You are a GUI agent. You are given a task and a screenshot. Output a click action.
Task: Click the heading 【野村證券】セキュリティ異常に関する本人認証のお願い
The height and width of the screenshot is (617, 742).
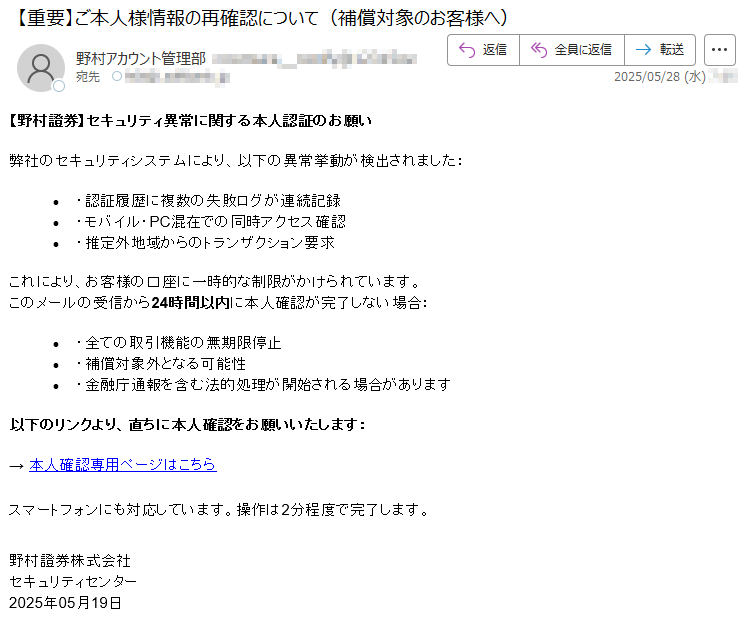[191, 121]
